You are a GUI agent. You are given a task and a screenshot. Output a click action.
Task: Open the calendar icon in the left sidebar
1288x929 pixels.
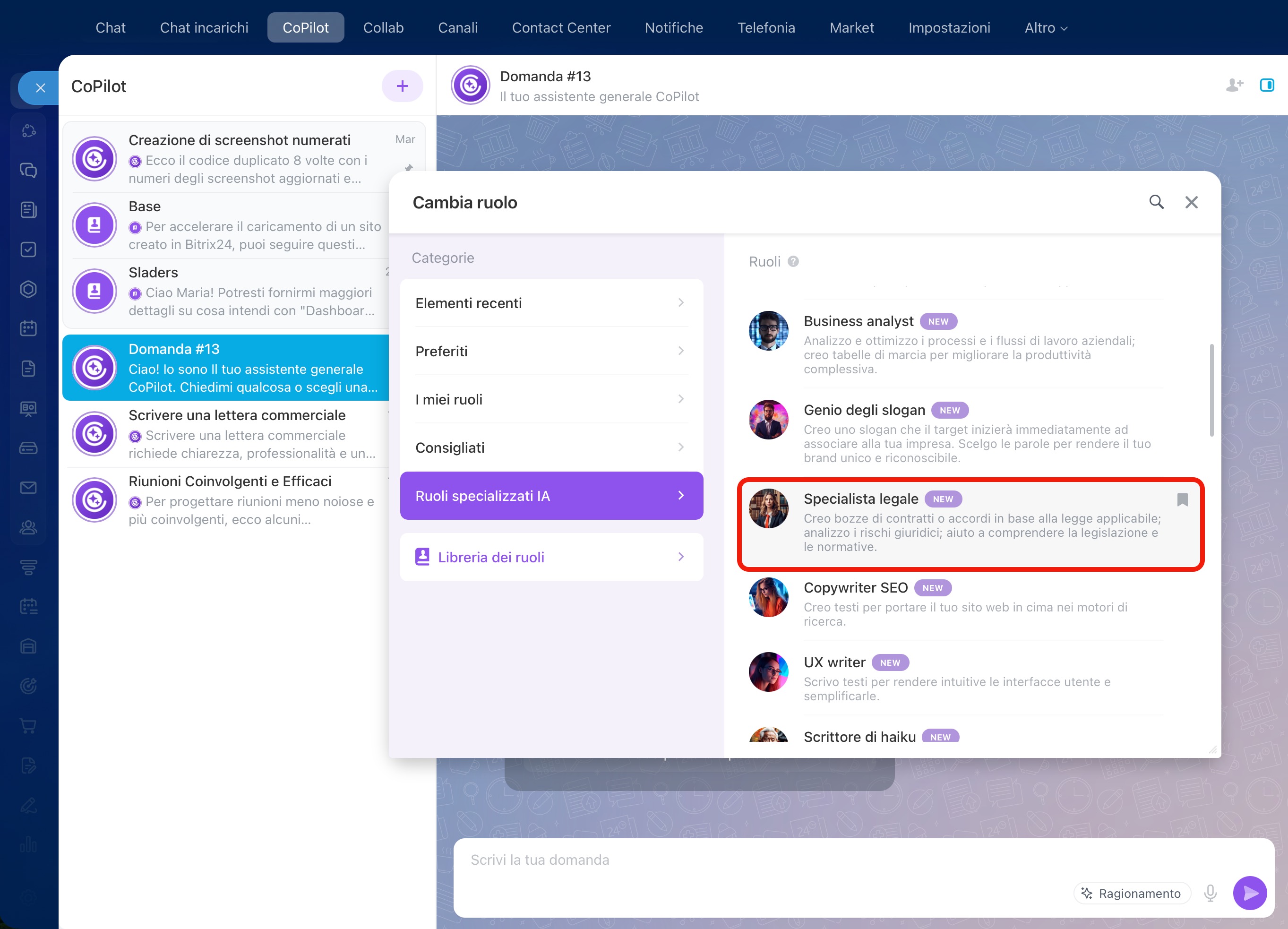28,329
